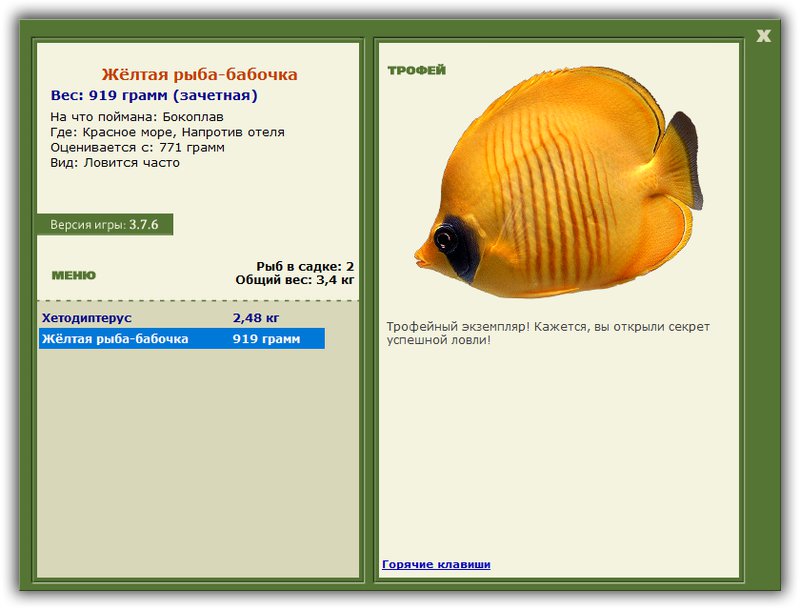This screenshot has width=800, height=610.
Task: Click the Версия игры: 3.7.6 badge
Action: pos(105,224)
